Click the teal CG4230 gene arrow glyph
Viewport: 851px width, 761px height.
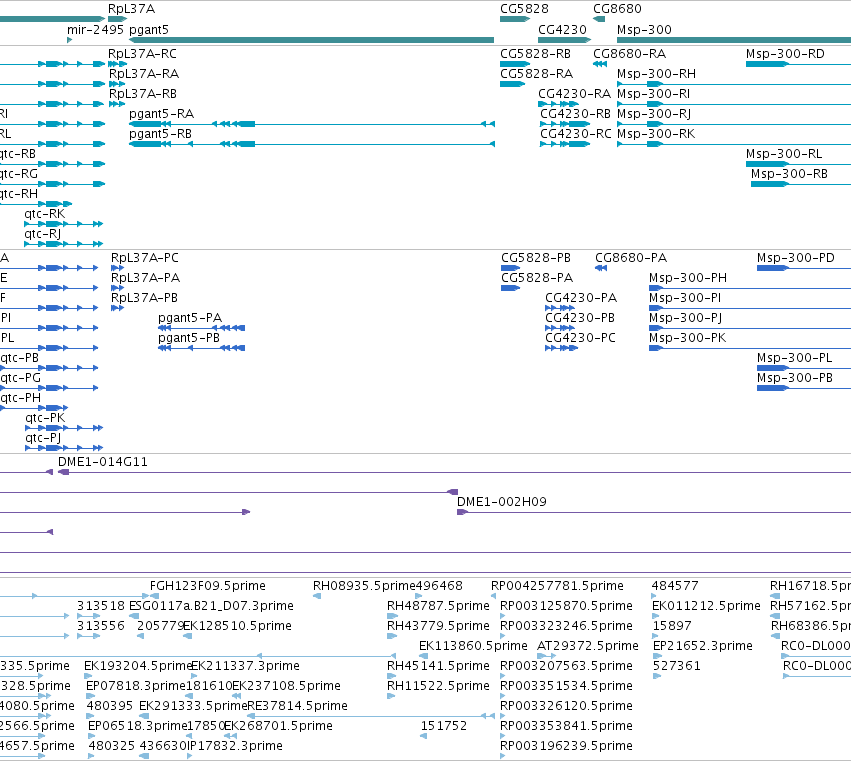pyautogui.click(x=564, y=40)
